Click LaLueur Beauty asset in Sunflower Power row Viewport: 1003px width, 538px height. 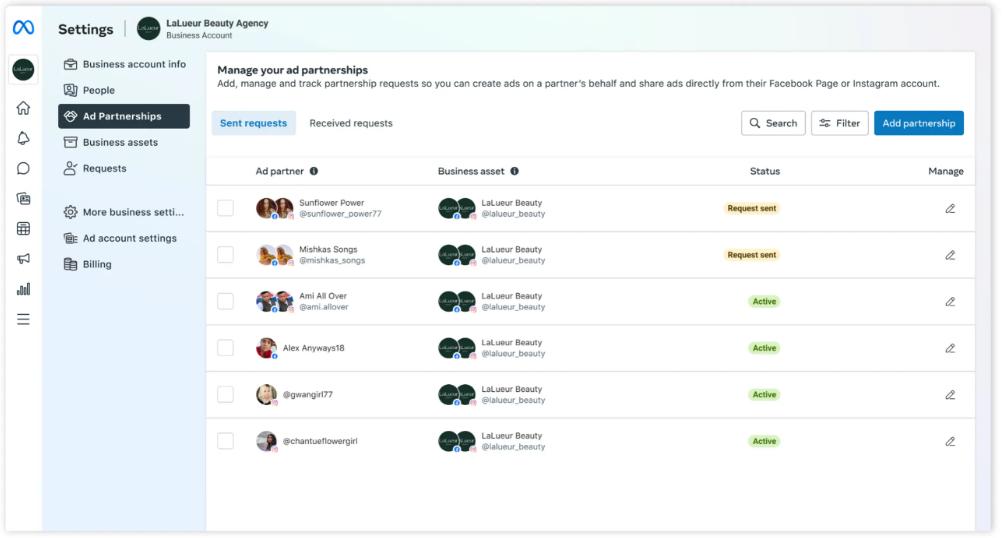point(491,209)
